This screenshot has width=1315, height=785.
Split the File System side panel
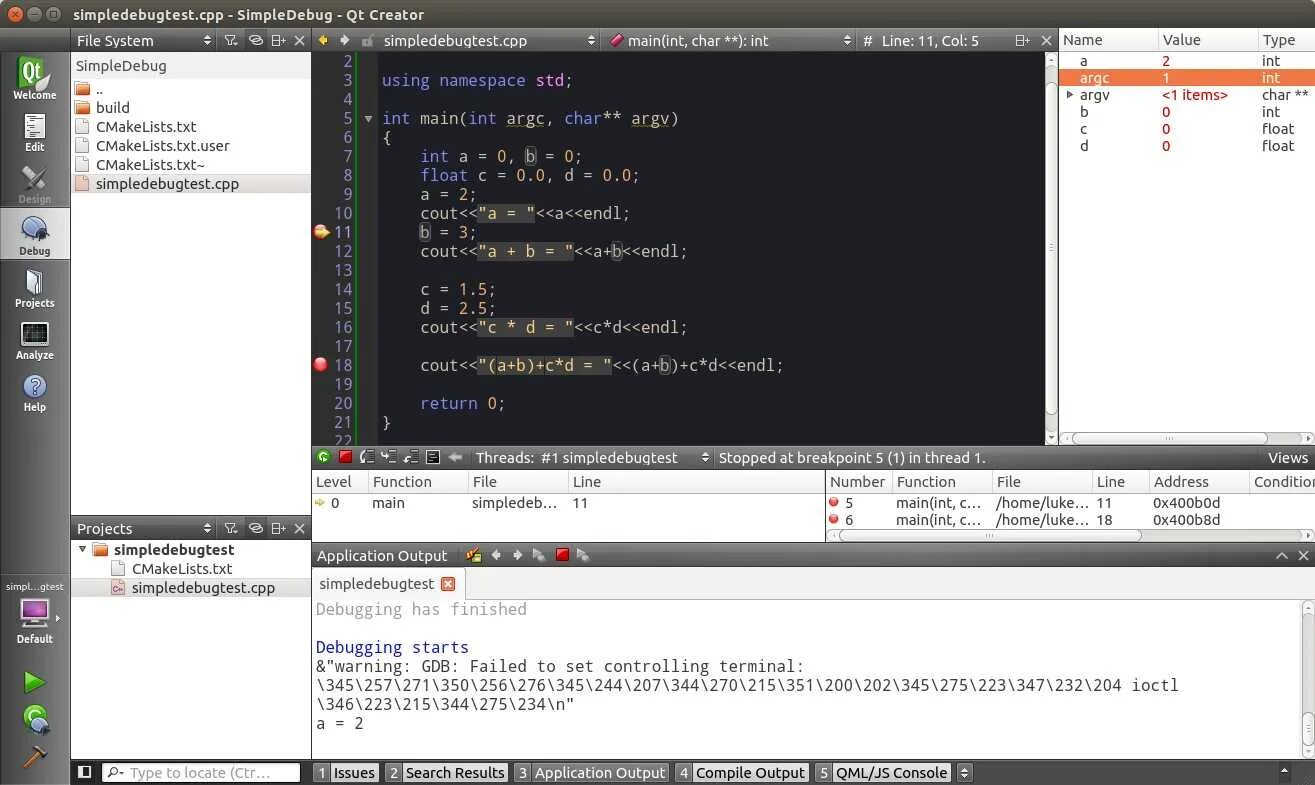click(x=278, y=40)
